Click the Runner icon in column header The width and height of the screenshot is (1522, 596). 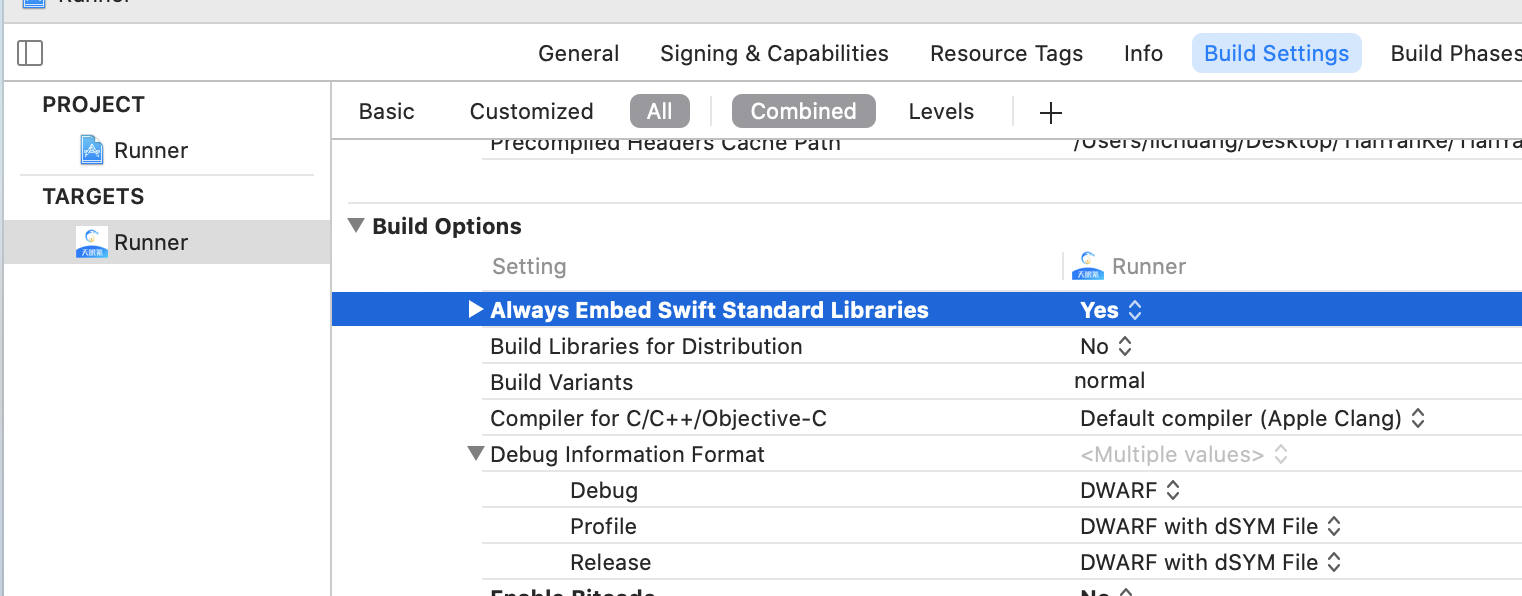pyautogui.click(x=1088, y=266)
